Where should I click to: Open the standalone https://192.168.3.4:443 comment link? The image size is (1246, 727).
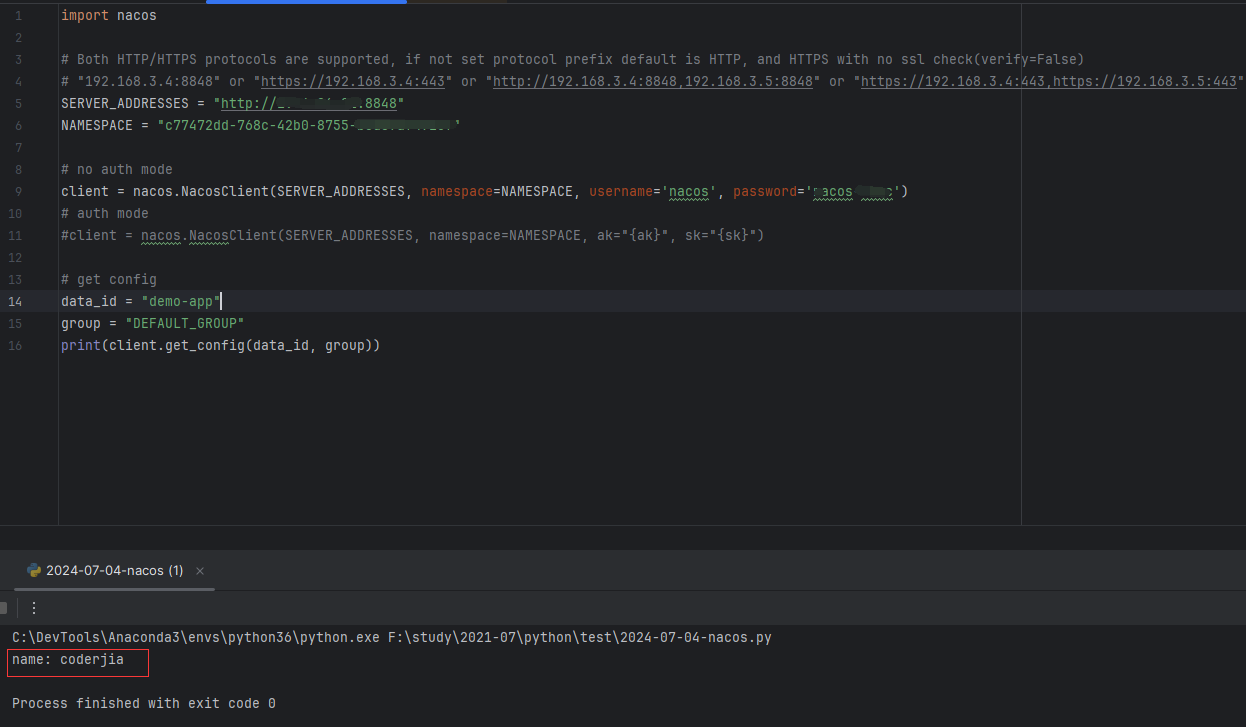tap(353, 81)
